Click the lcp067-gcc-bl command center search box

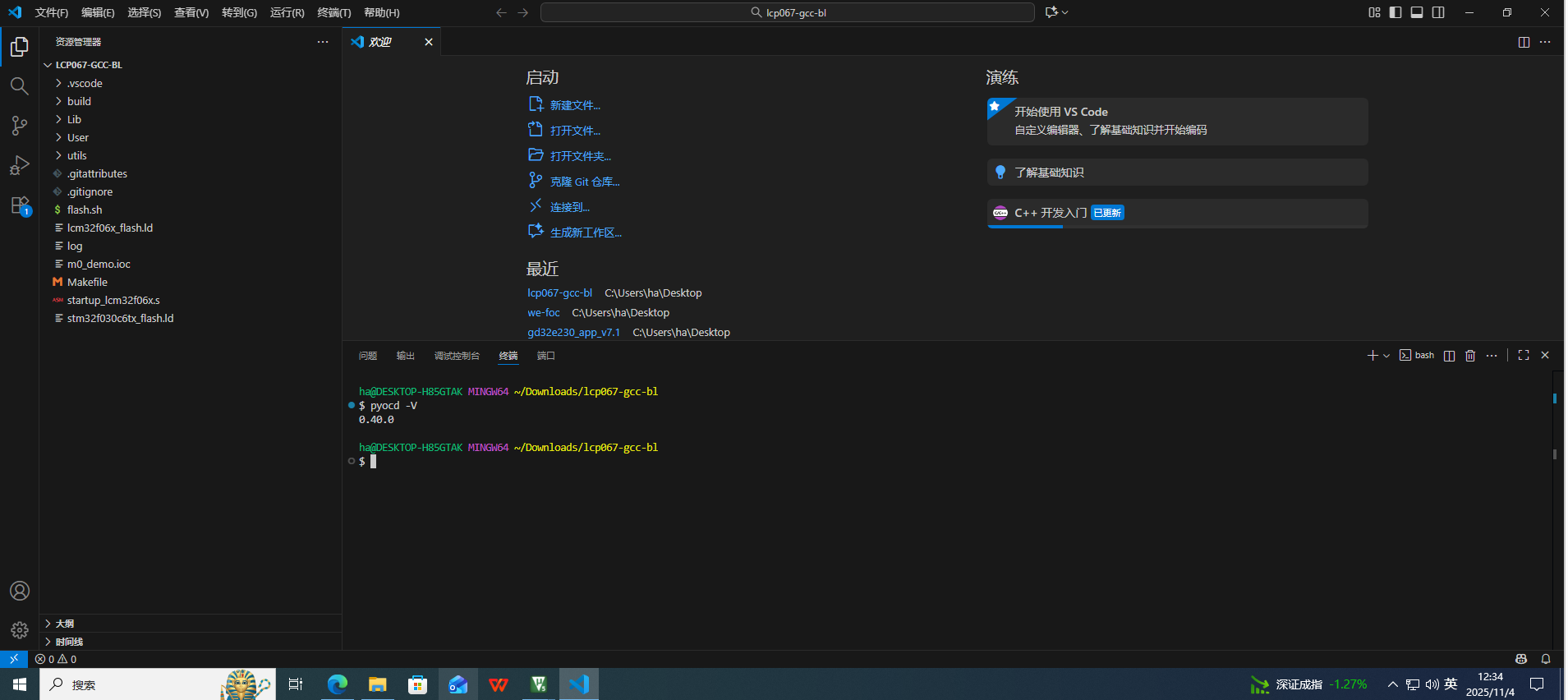787,12
